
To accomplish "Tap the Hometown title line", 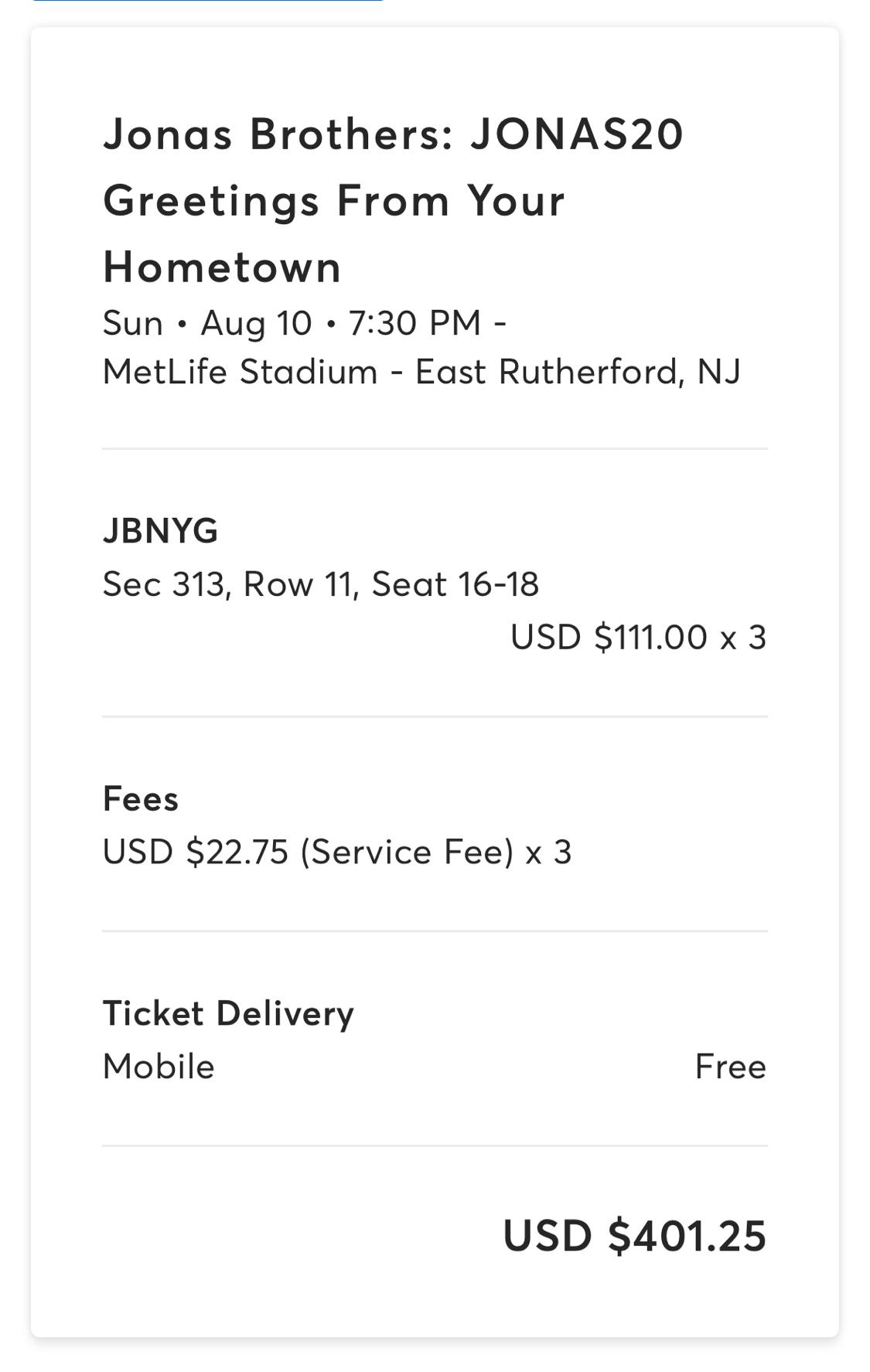I will 223,267.
